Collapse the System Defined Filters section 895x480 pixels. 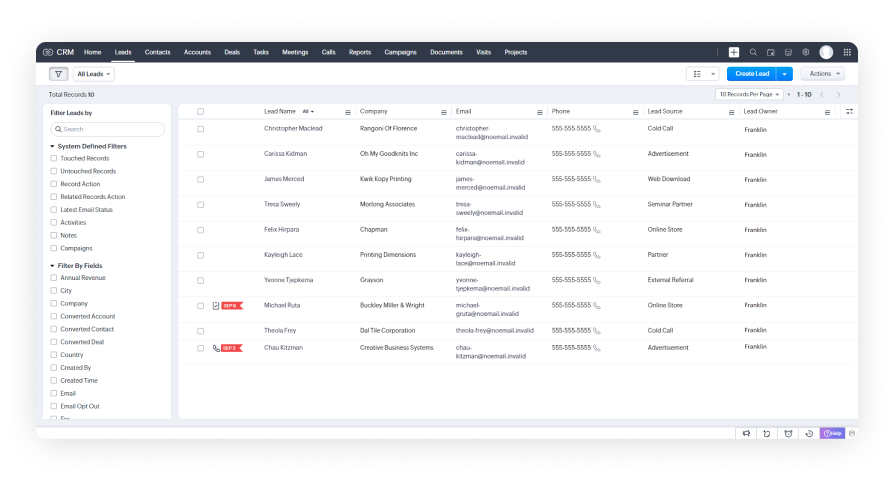(52, 146)
